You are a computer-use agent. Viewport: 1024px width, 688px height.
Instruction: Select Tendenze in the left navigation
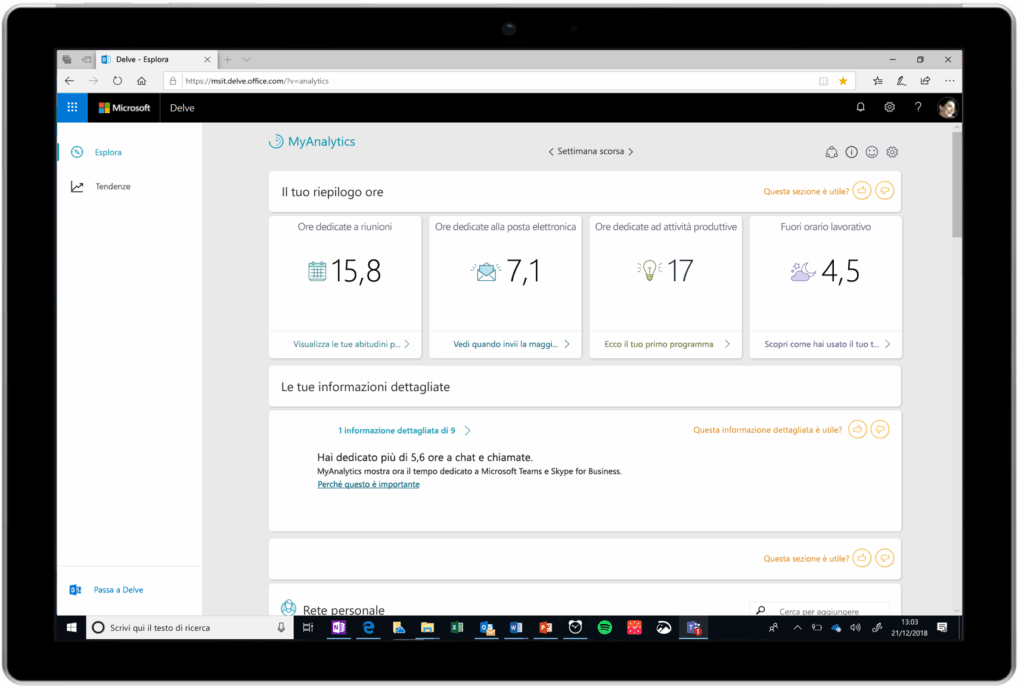point(113,186)
